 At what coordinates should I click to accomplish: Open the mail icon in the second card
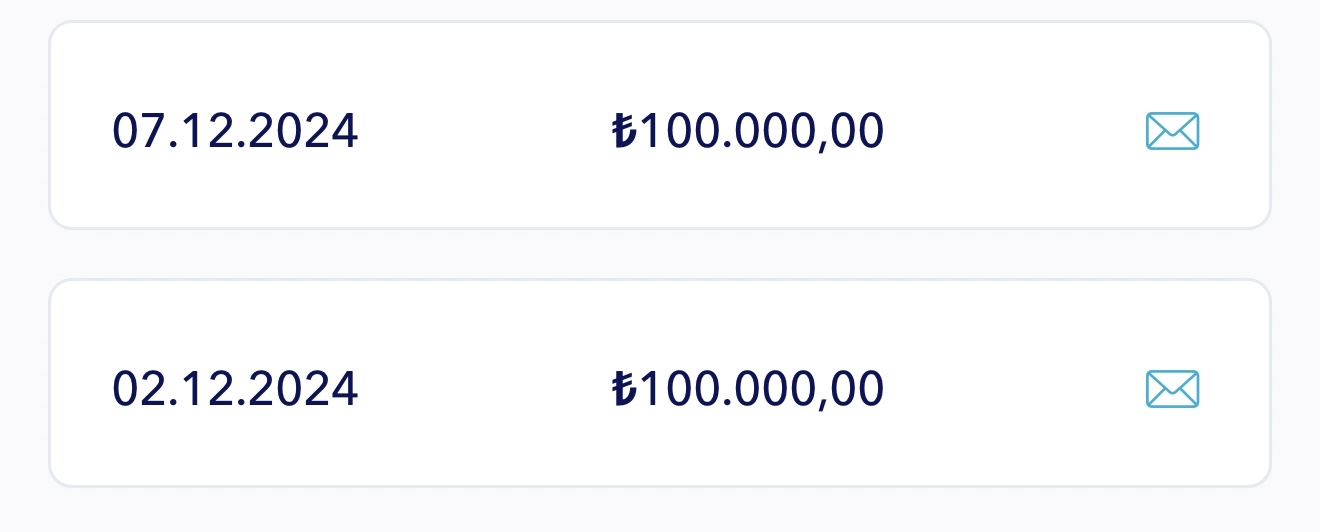tap(1172, 389)
